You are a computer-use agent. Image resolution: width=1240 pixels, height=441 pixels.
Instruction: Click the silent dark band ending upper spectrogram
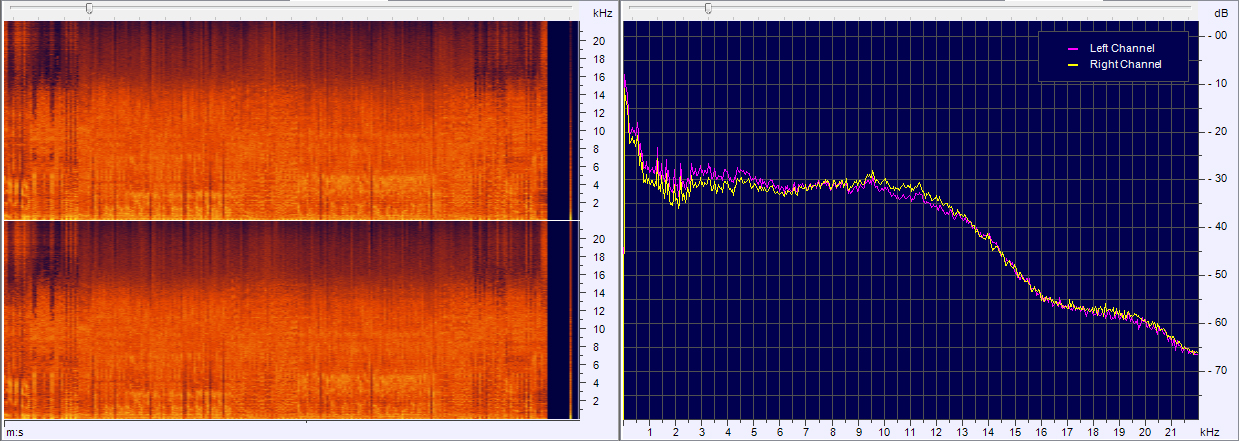558,120
